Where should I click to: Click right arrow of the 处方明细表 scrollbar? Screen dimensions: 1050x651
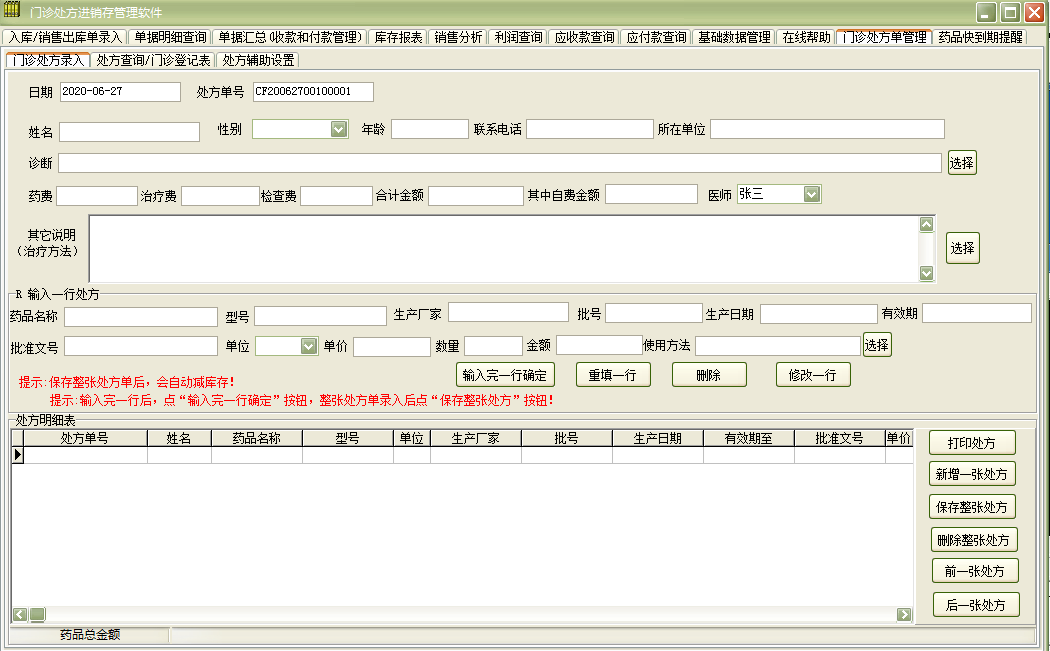(904, 614)
